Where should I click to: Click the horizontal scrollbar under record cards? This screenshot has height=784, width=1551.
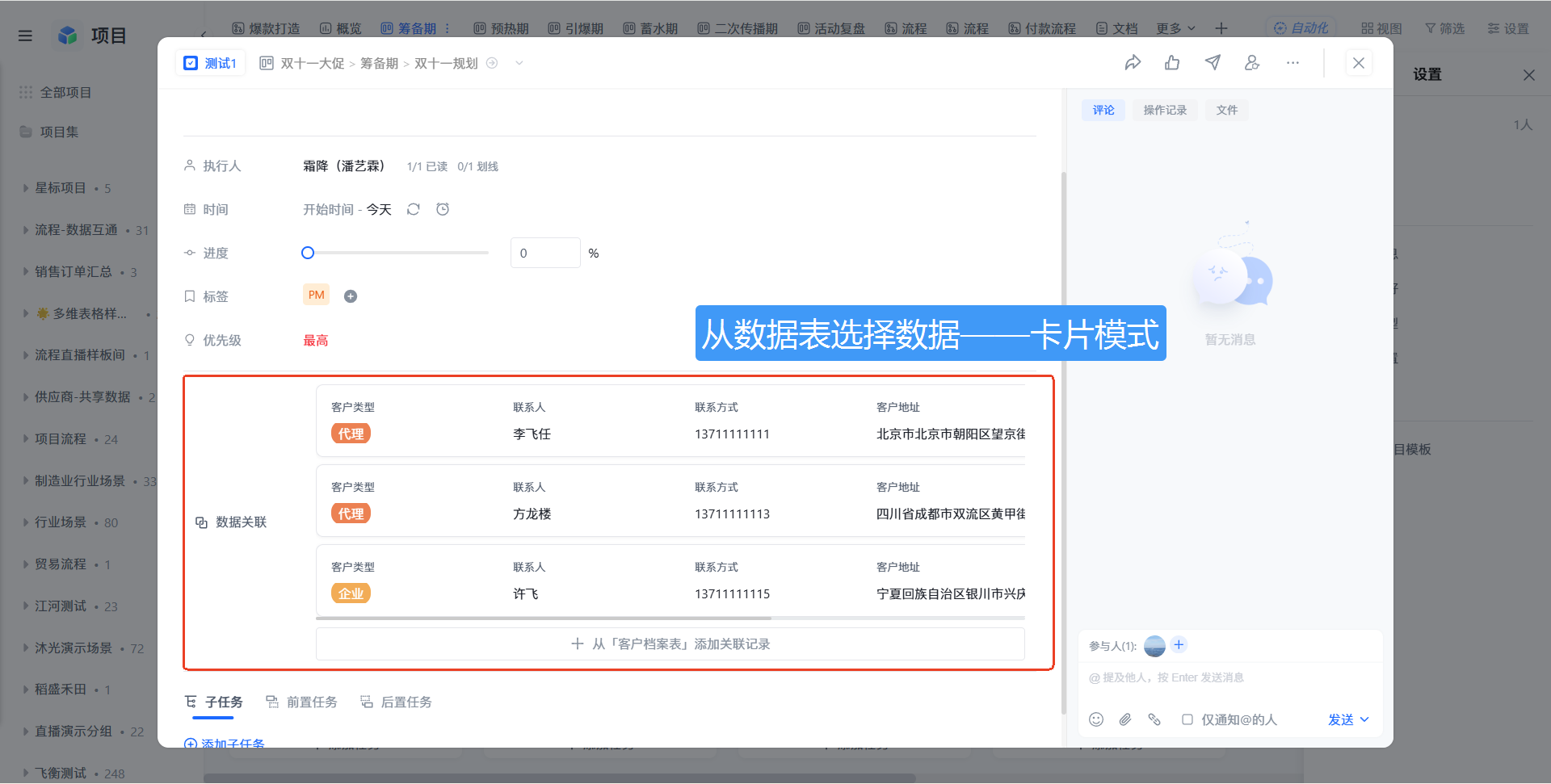[544, 618]
